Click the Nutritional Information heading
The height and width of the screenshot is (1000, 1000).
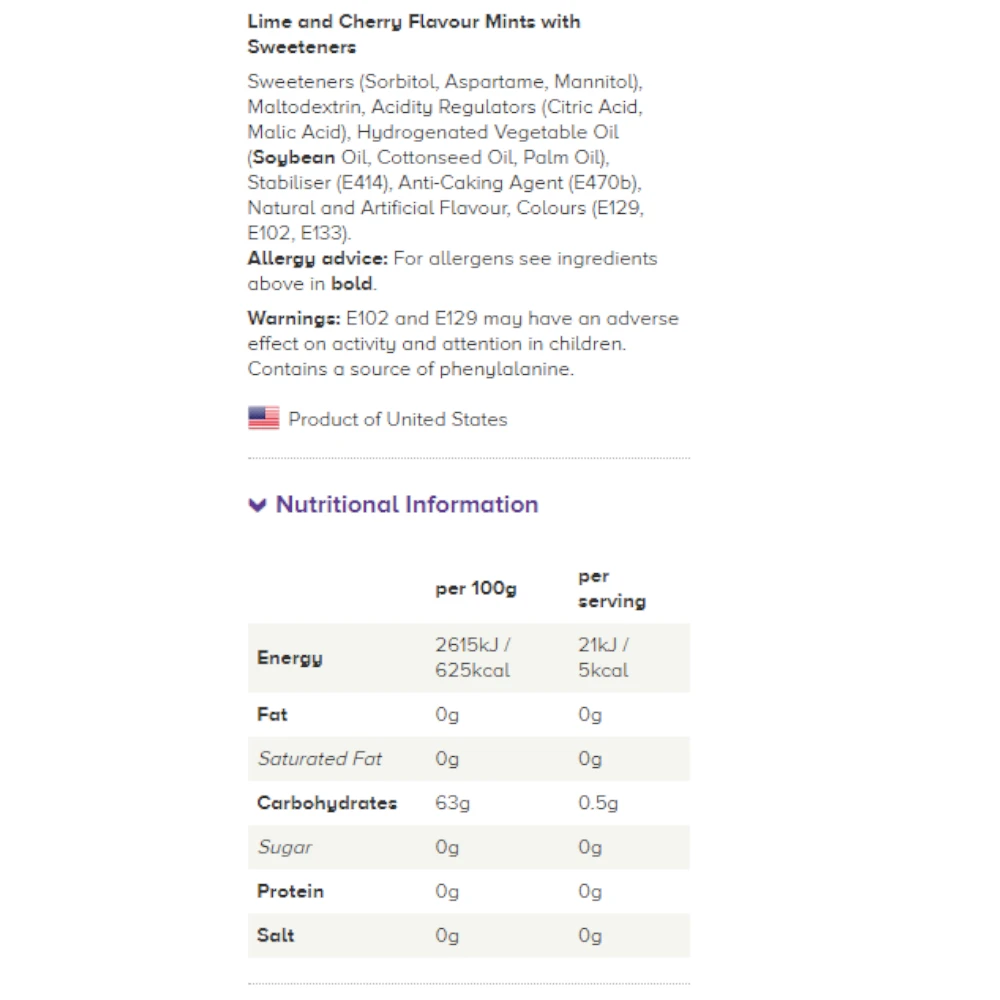(407, 504)
